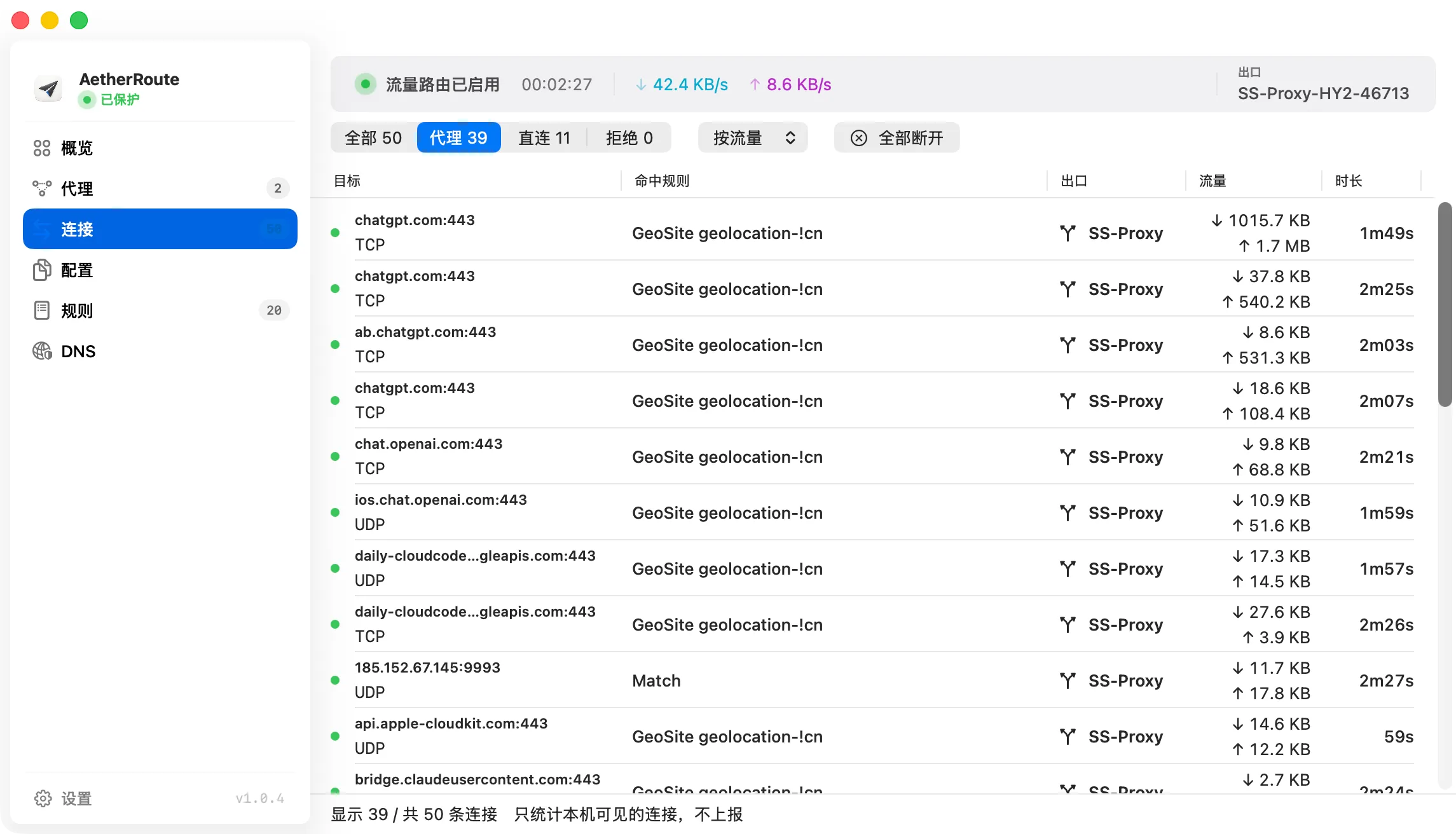Click proxy fork icon in ab.chatgpt.com row
Image resolution: width=1456 pixels, height=834 pixels.
[1068, 345]
